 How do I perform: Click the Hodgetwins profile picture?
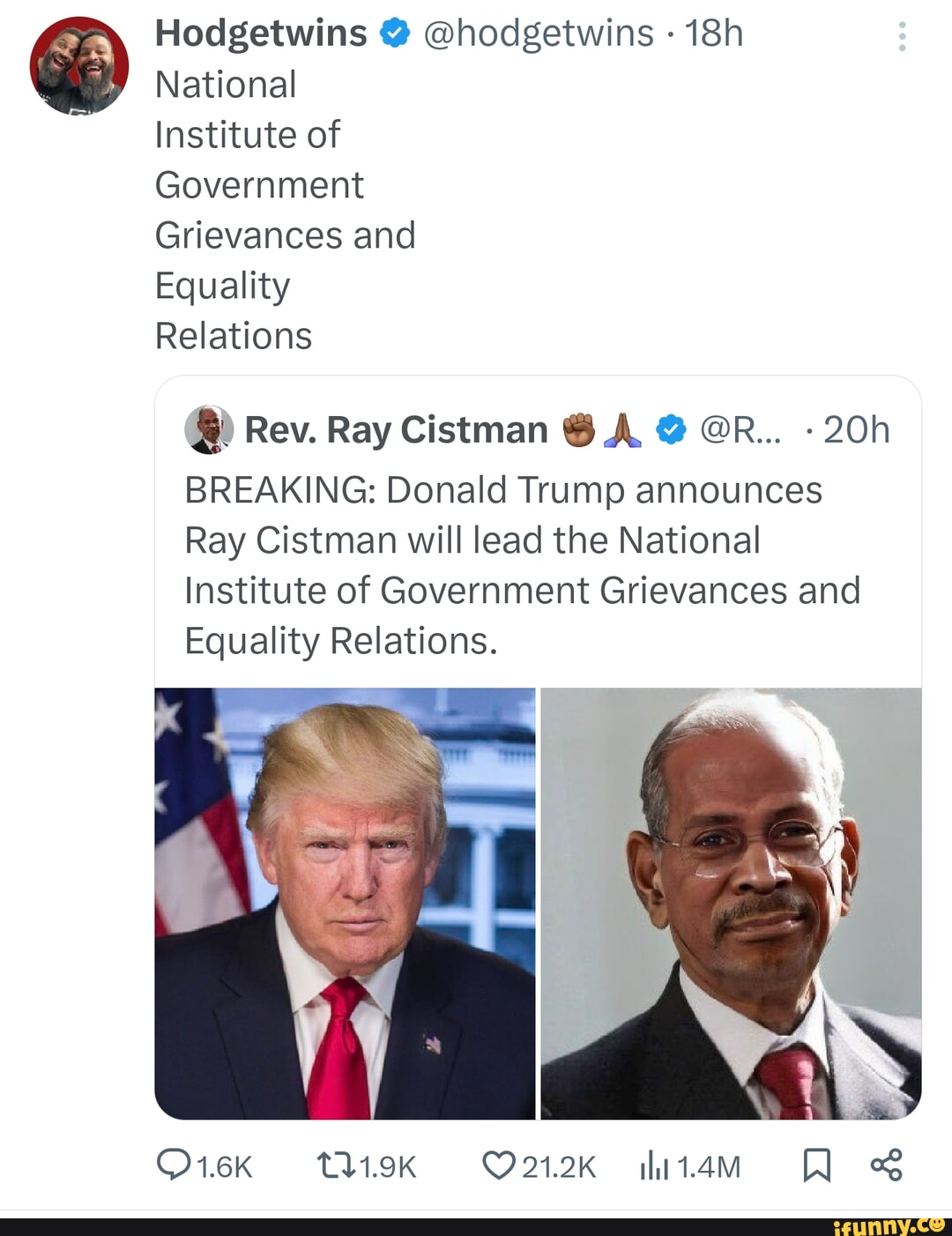[x=81, y=63]
